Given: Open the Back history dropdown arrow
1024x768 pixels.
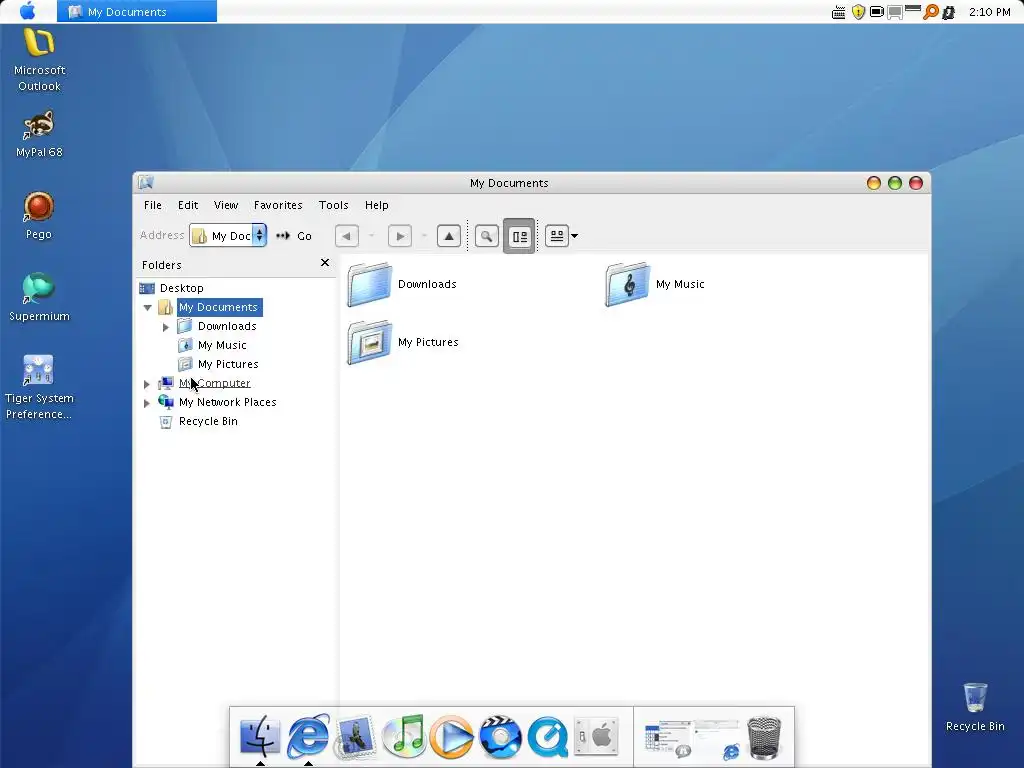Looking at the screenshot, I should pos(371,236).
